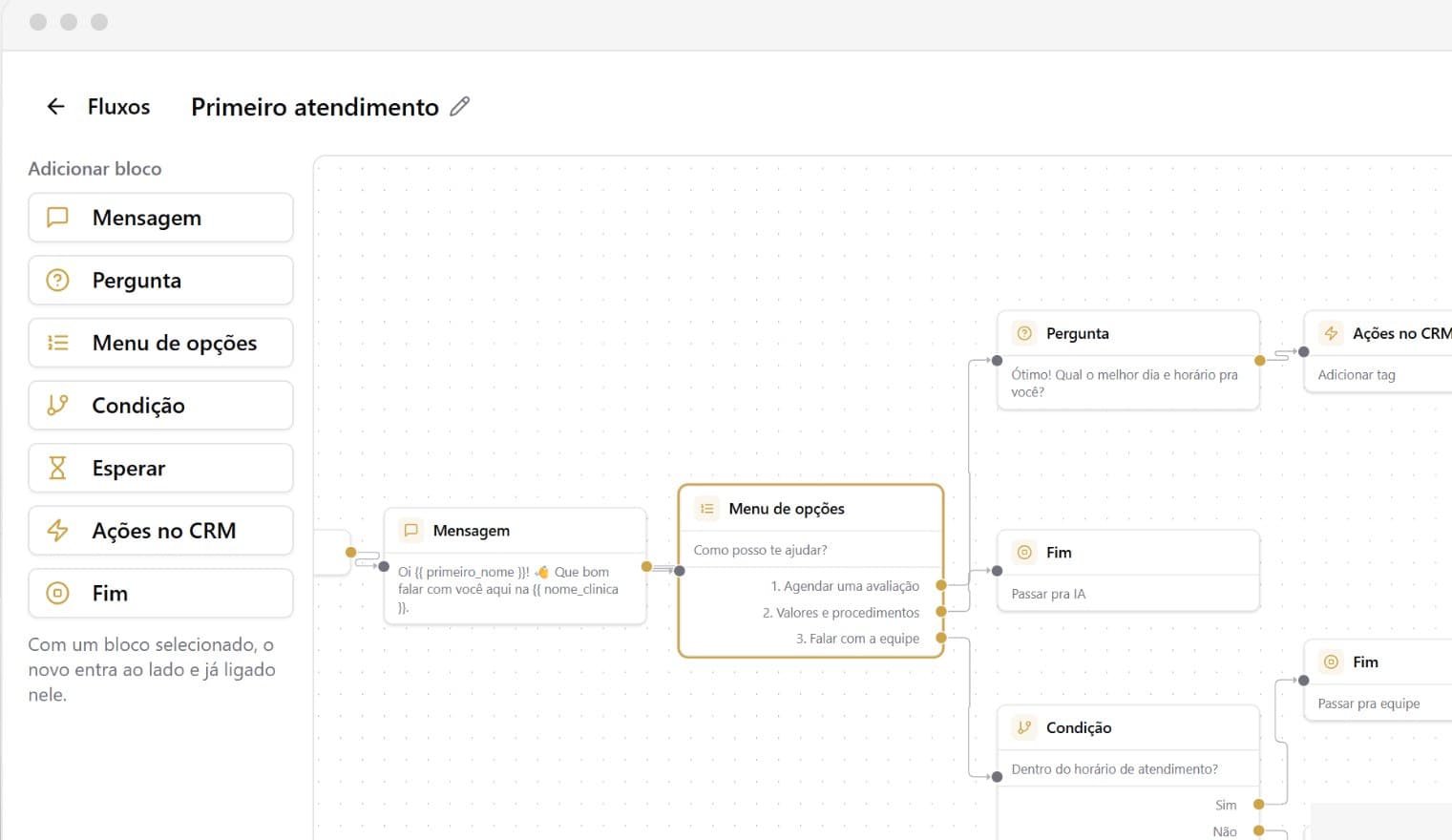
Task: Select option 1. Agendar uma avaliação
Action: tap(845, 586)
